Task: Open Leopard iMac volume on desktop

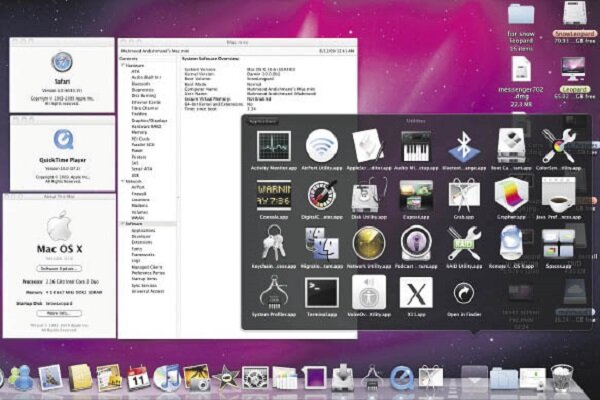Action: point(574,78)
